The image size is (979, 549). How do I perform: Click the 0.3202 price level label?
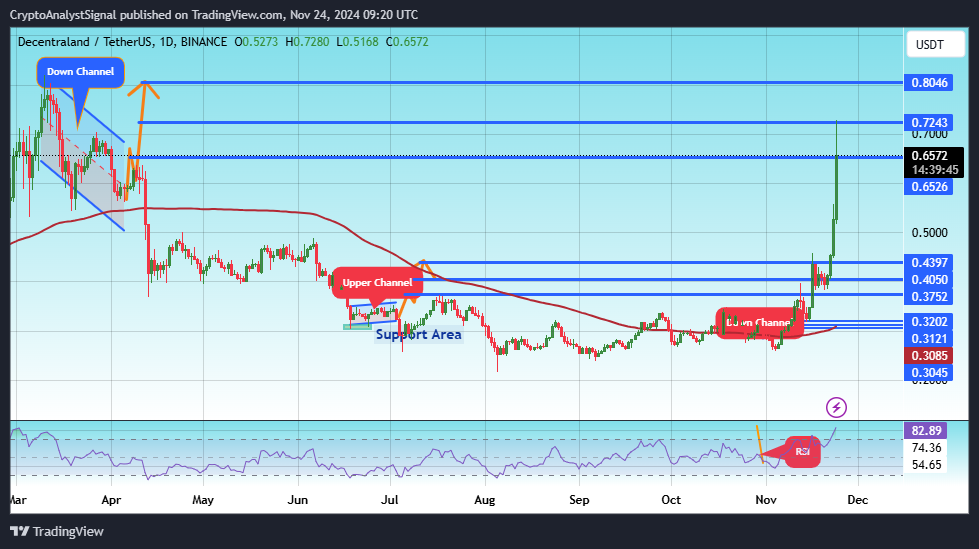[x=928, y=322]
